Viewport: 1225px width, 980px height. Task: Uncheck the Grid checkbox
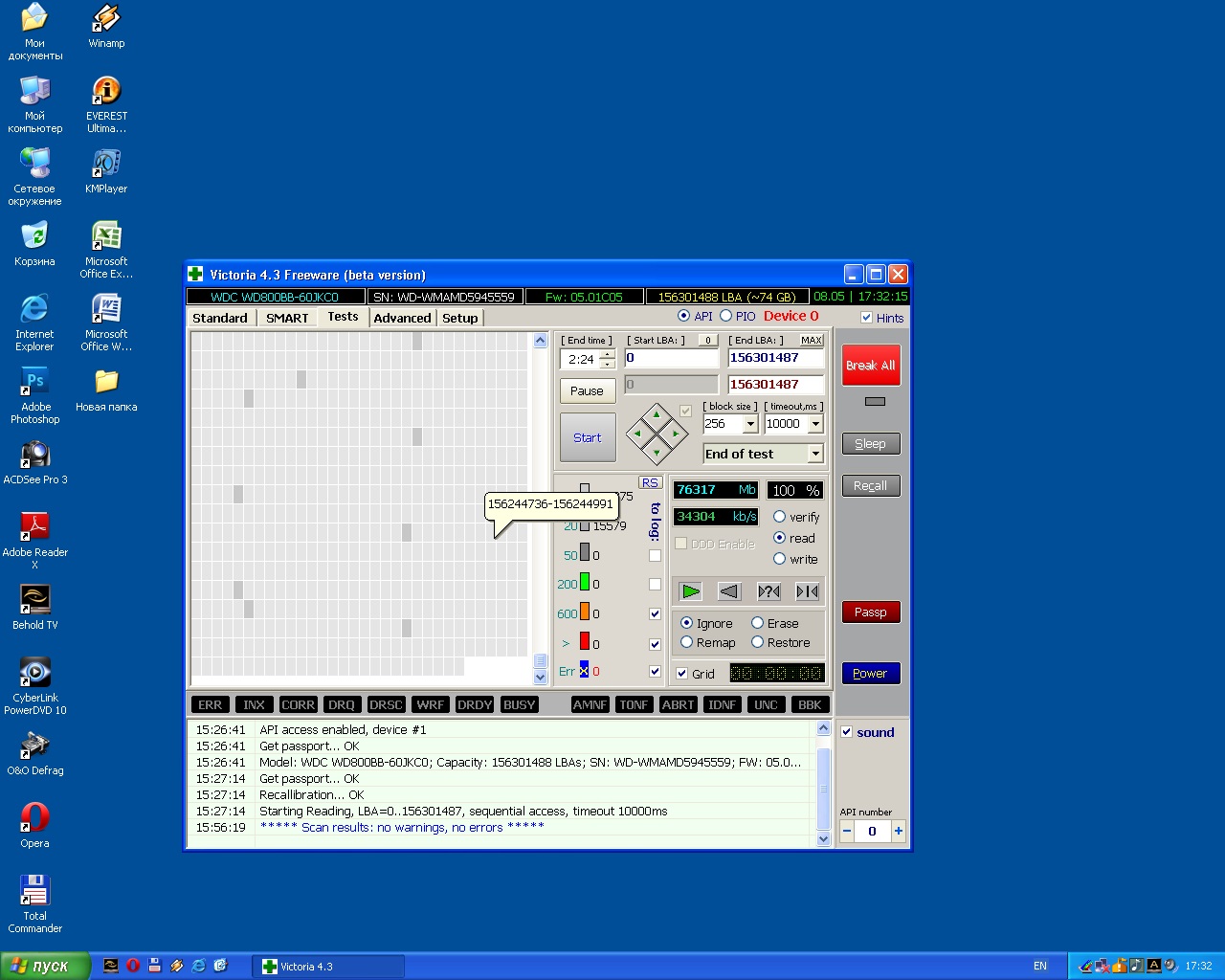(x=682, y=674)
